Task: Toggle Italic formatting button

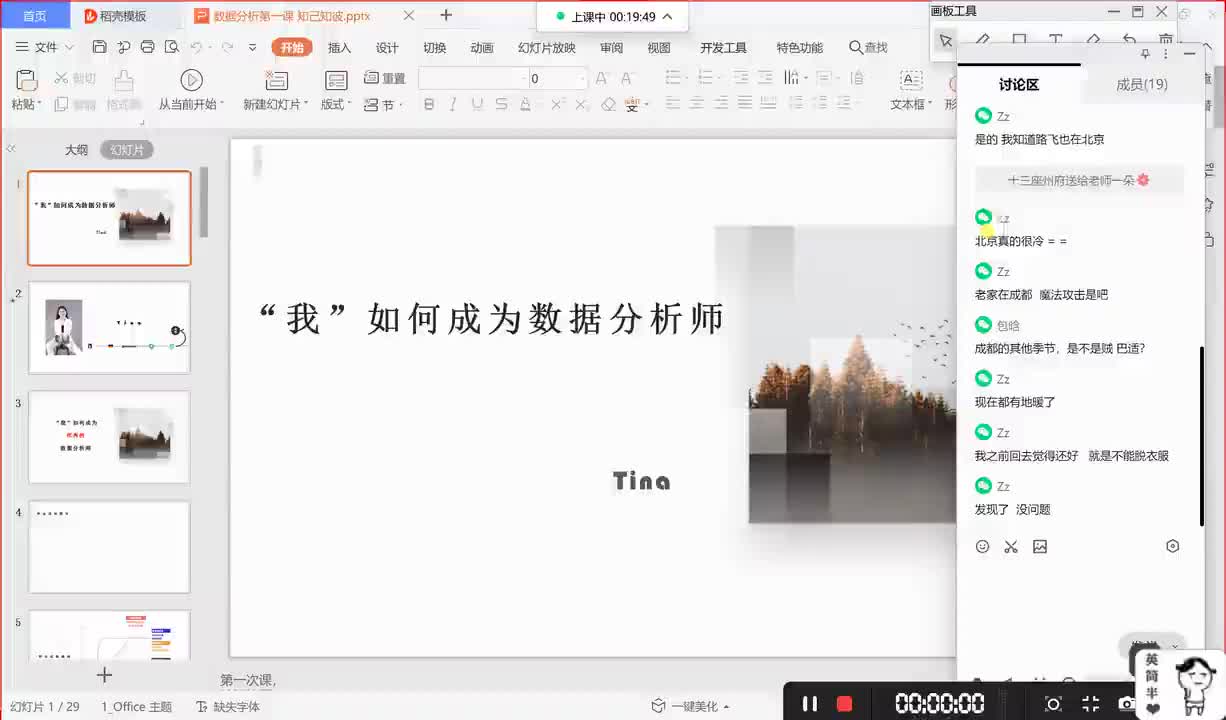Action: [x=453, y=104]
